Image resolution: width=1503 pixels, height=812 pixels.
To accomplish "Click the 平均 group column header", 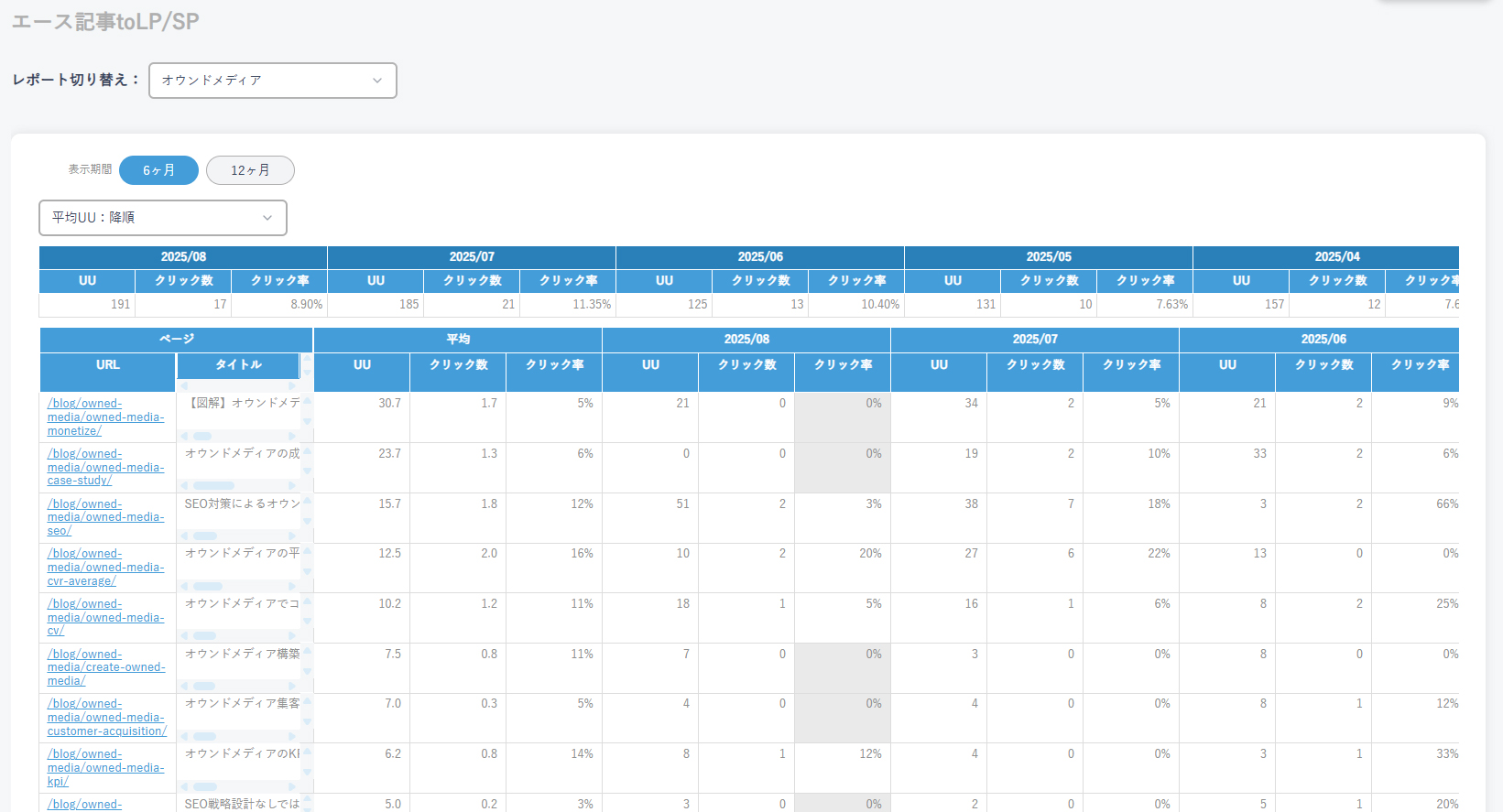I will tap(458, 340).
